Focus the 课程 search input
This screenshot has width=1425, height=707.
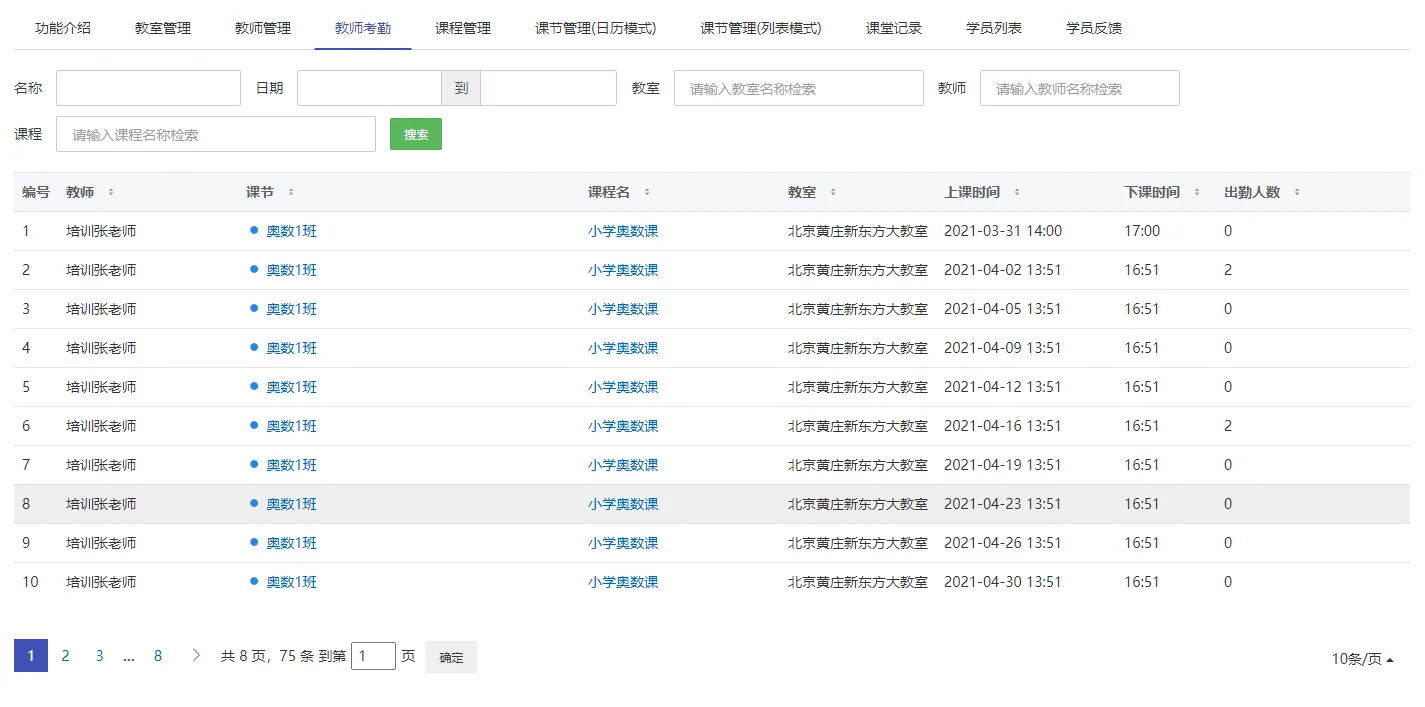pyautogui.click(x=216, y=134)
